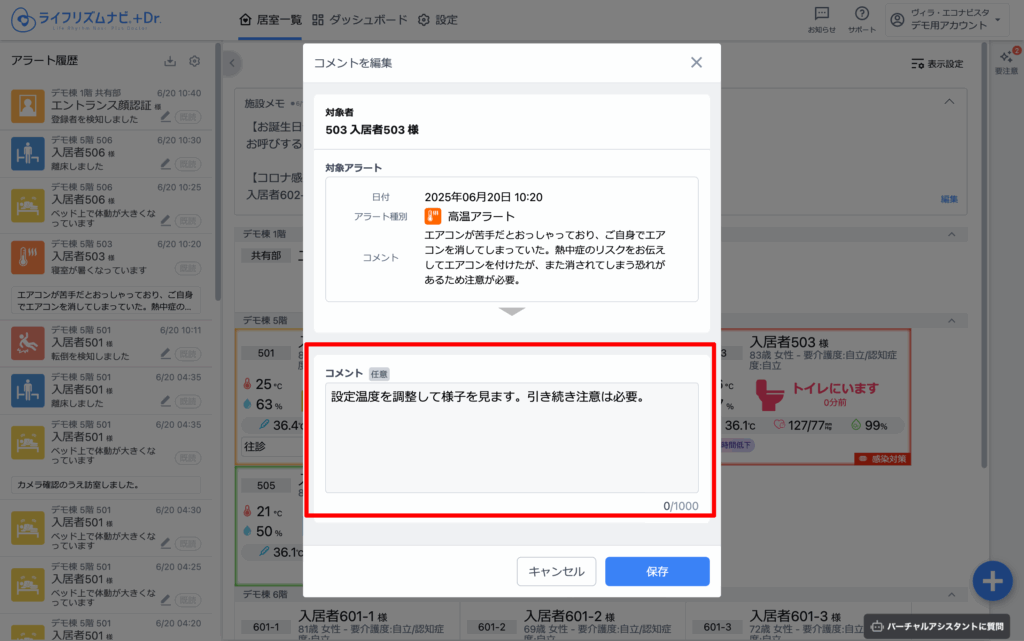
Task: Expand the target alert details triangle
Action: tap(511, 311)
